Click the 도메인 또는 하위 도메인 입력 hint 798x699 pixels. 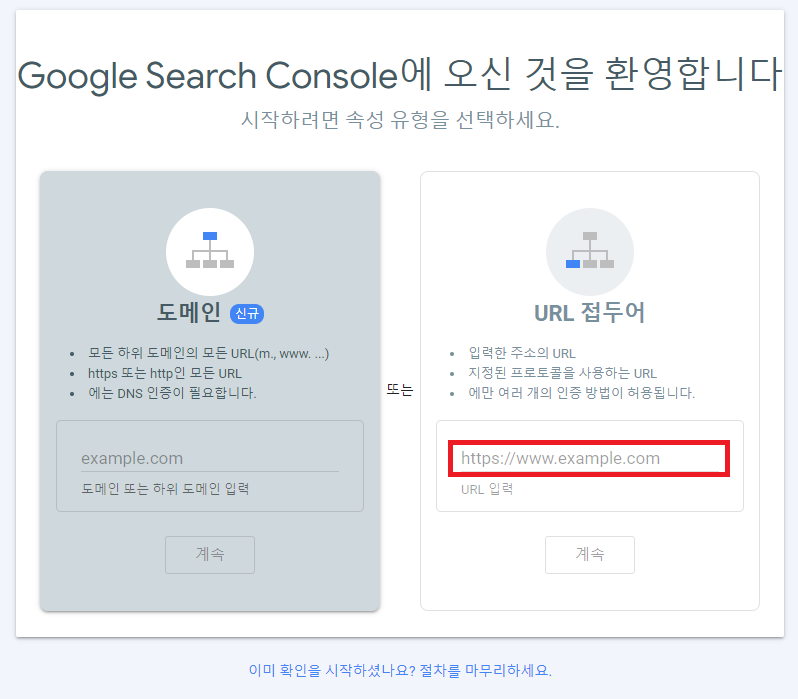165,489
